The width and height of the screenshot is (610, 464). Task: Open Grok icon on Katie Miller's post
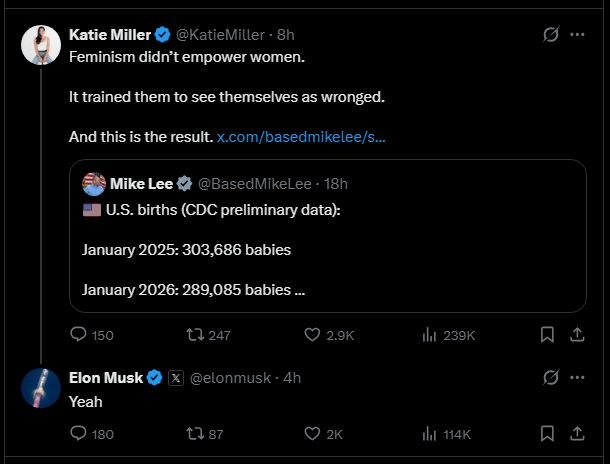(x=548, y=35)
